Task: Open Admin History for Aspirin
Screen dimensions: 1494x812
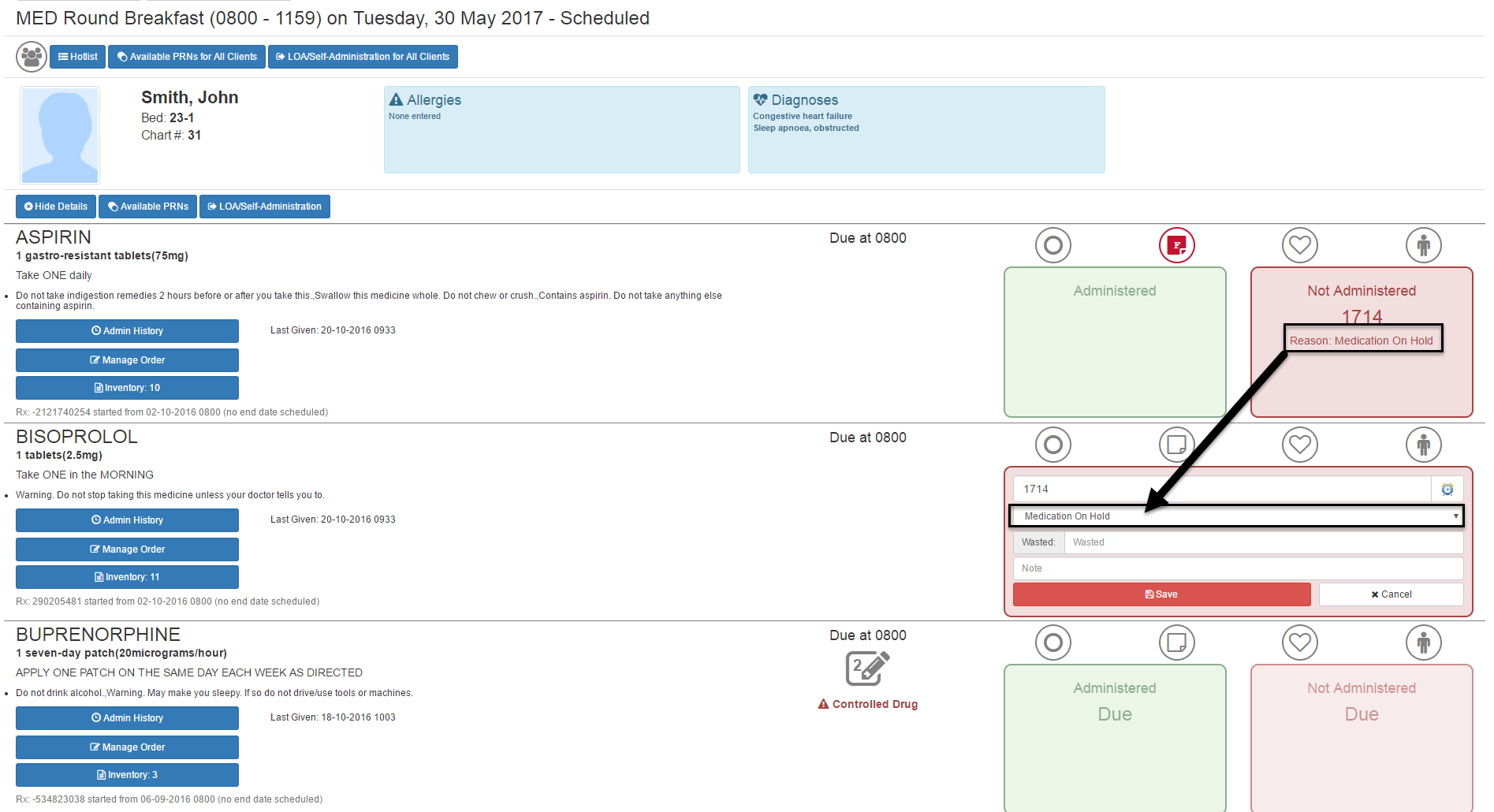Action: [x=127, y=331]
